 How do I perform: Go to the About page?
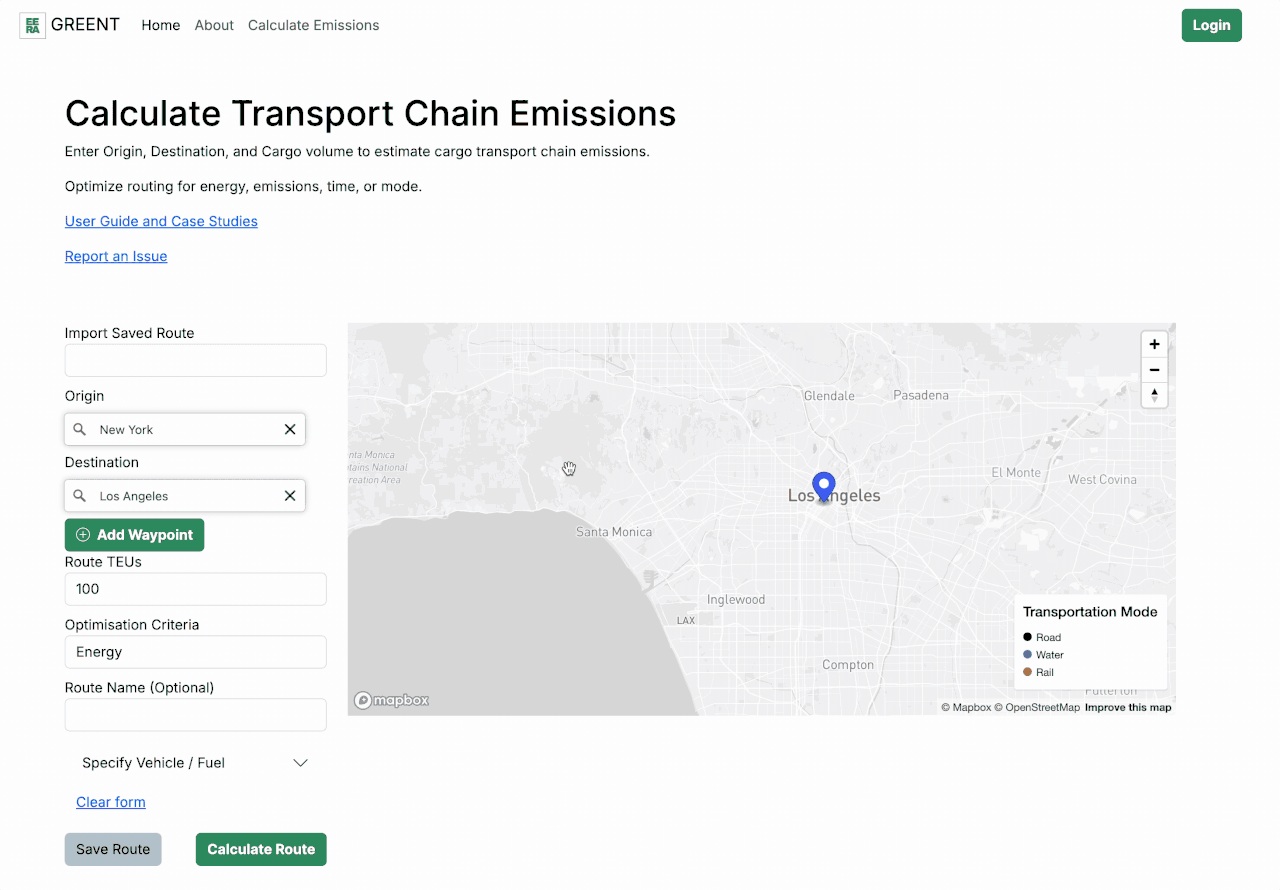pos(214,25)
